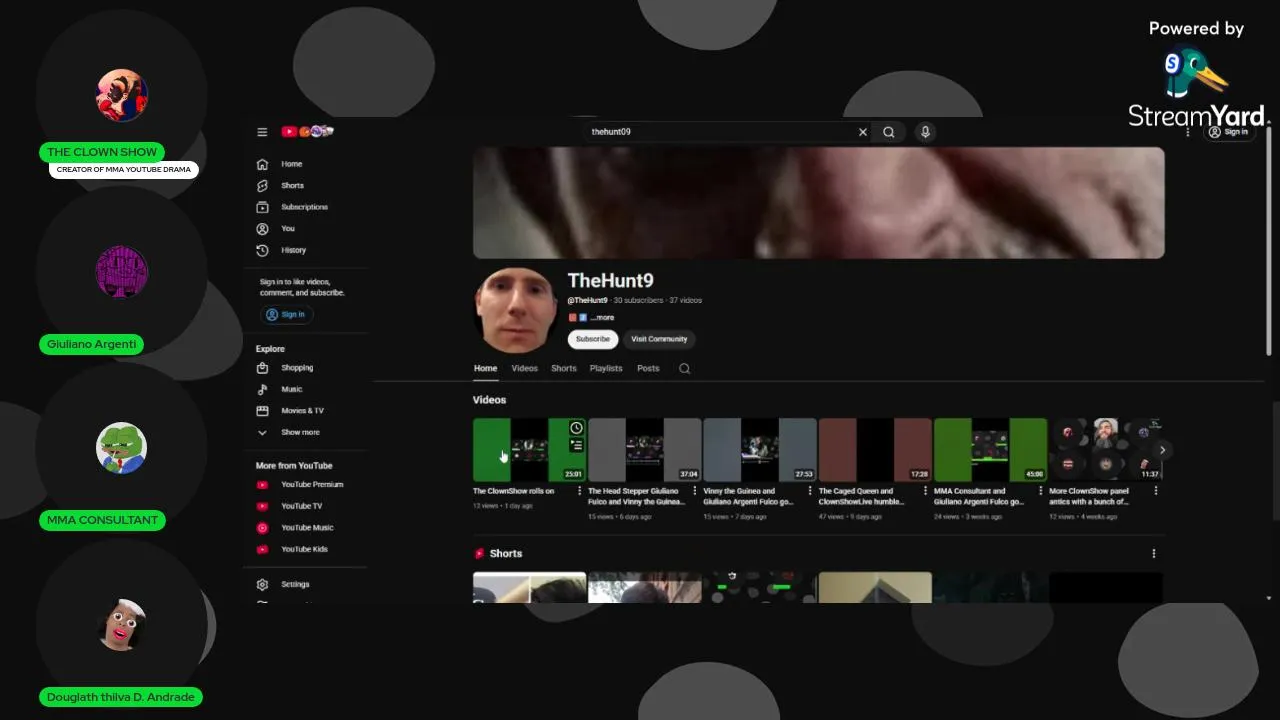Subscribe to TheHunt9 channel
The height and width of the screenshot is (720, 1280).
pyautogui.click(x=593, y=339)
